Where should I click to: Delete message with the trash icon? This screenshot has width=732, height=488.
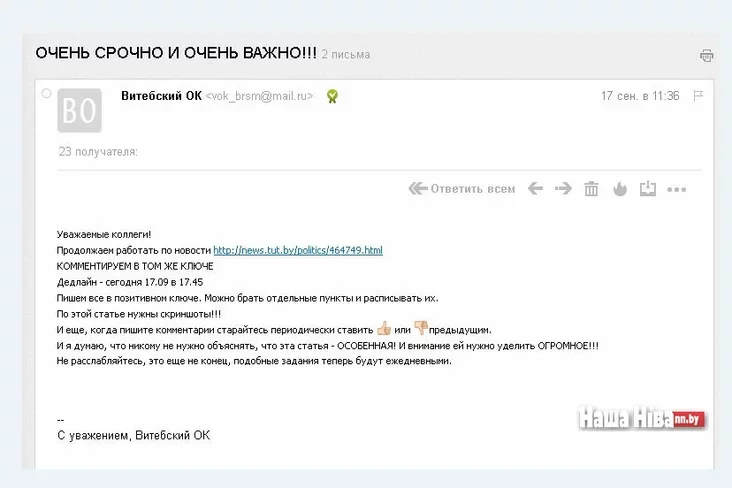coord(591,189)
